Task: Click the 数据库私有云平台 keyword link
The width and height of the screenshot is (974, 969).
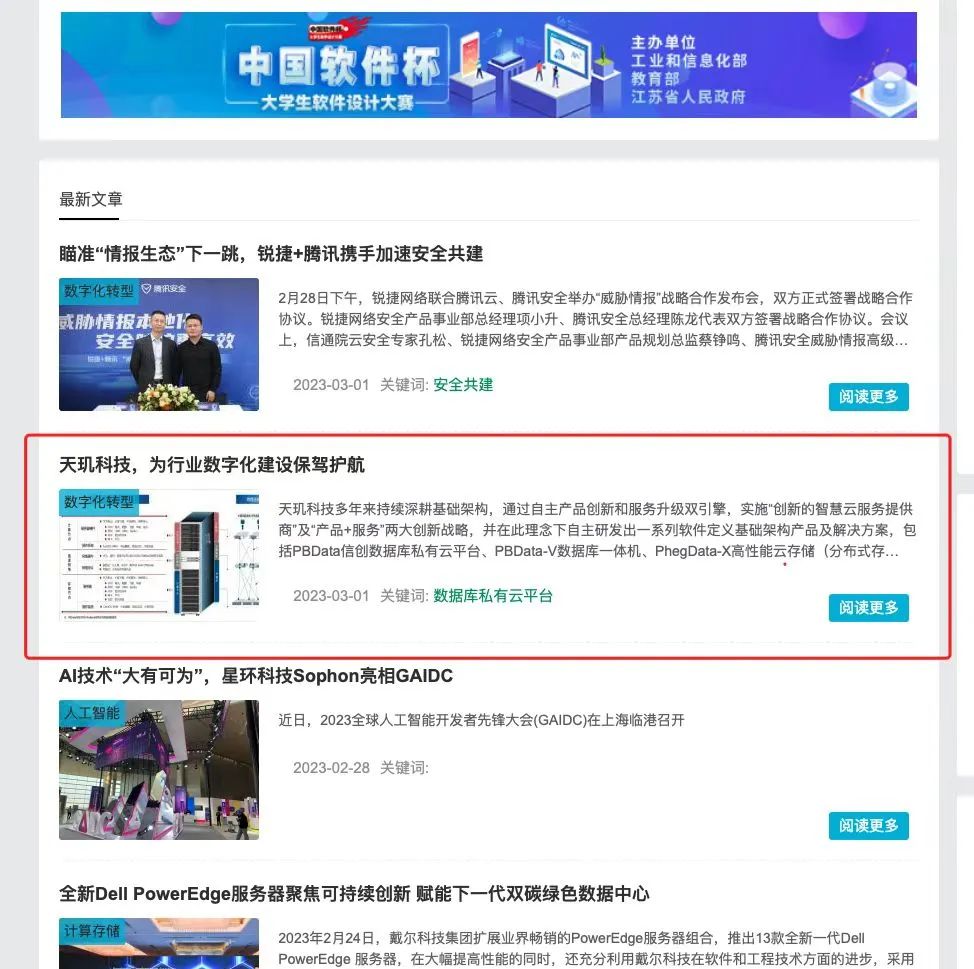Action: point(493,596)
